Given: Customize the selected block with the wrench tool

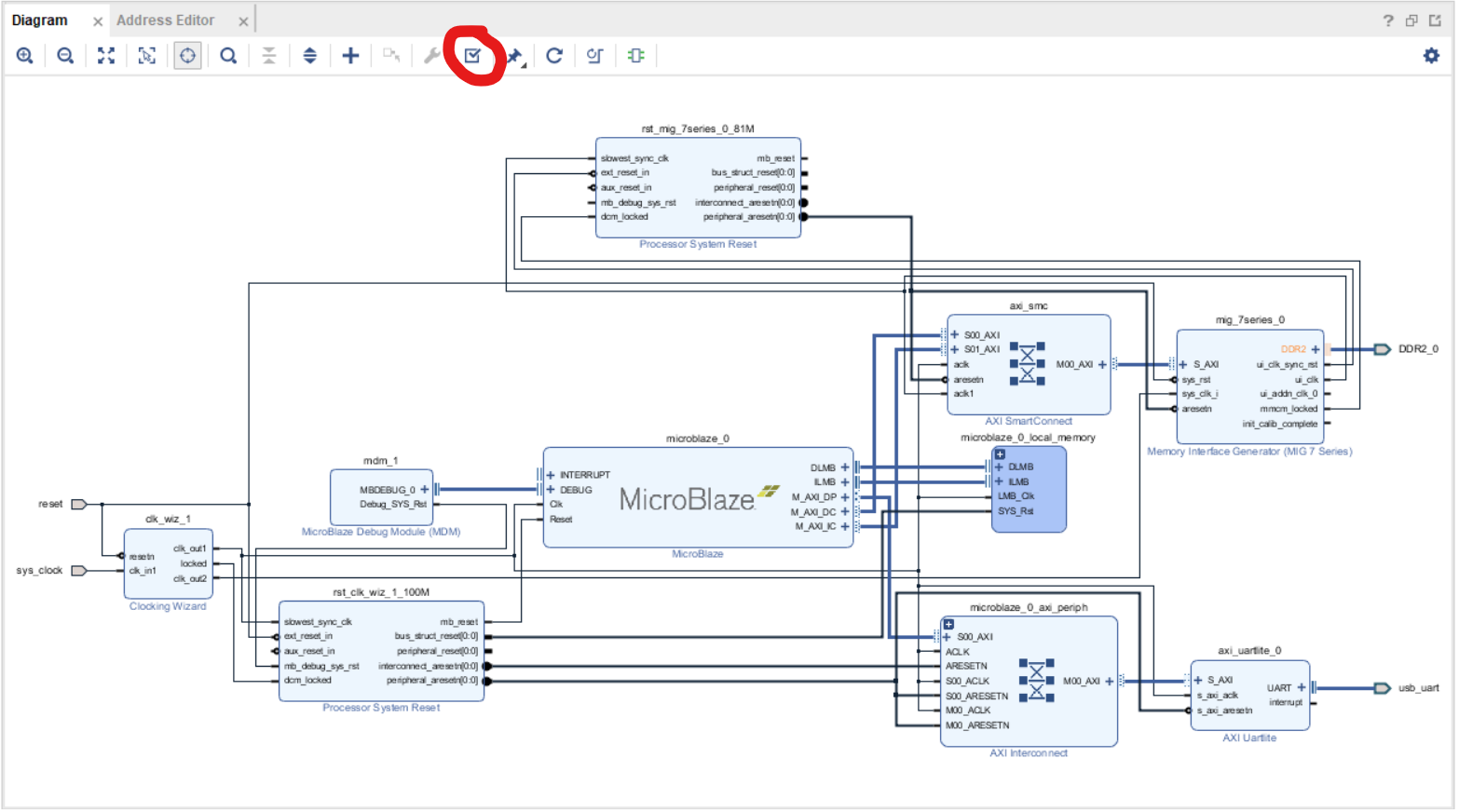Looking at the screenshot, I should (x=430, y=55).
